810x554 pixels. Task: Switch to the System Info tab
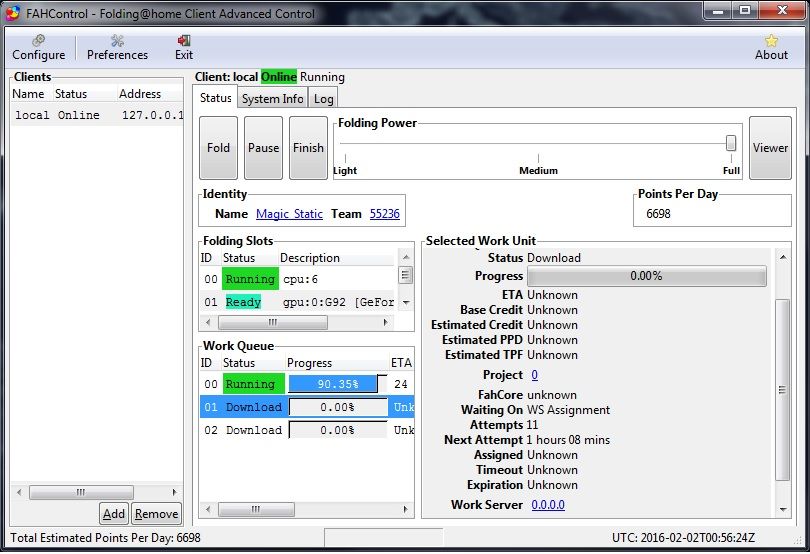272,99
